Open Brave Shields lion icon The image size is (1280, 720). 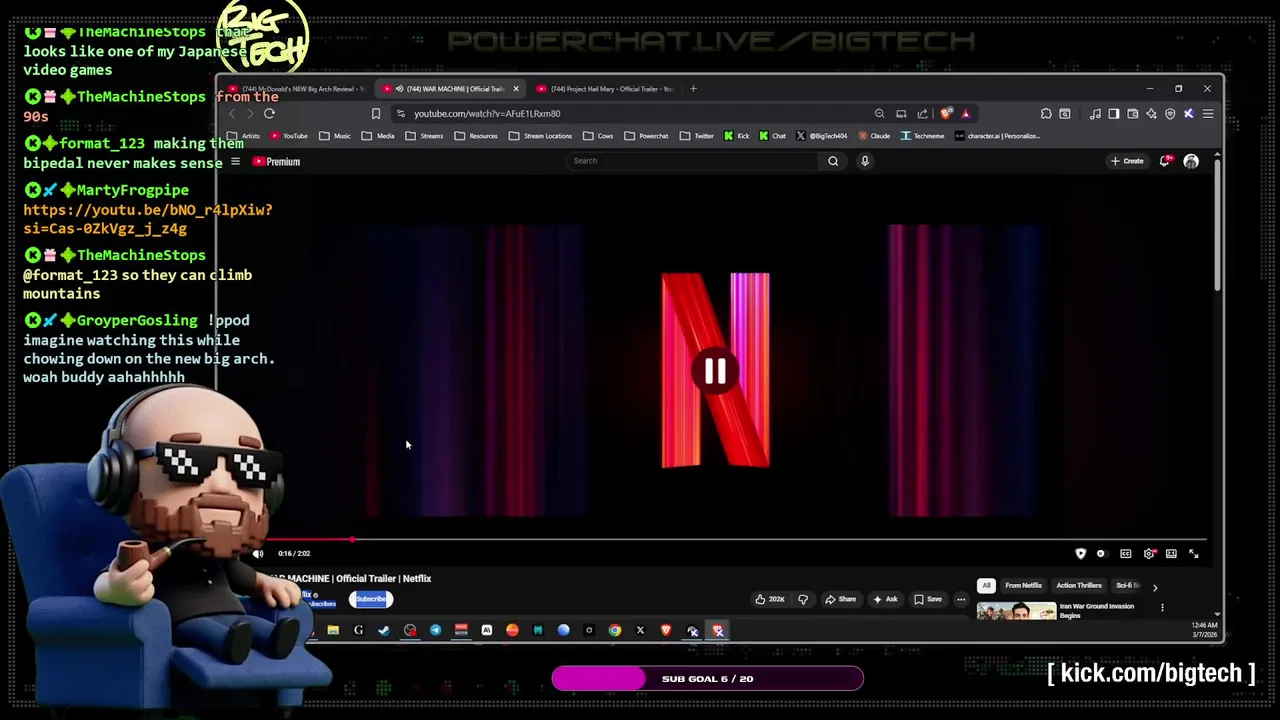coord(946,114)
